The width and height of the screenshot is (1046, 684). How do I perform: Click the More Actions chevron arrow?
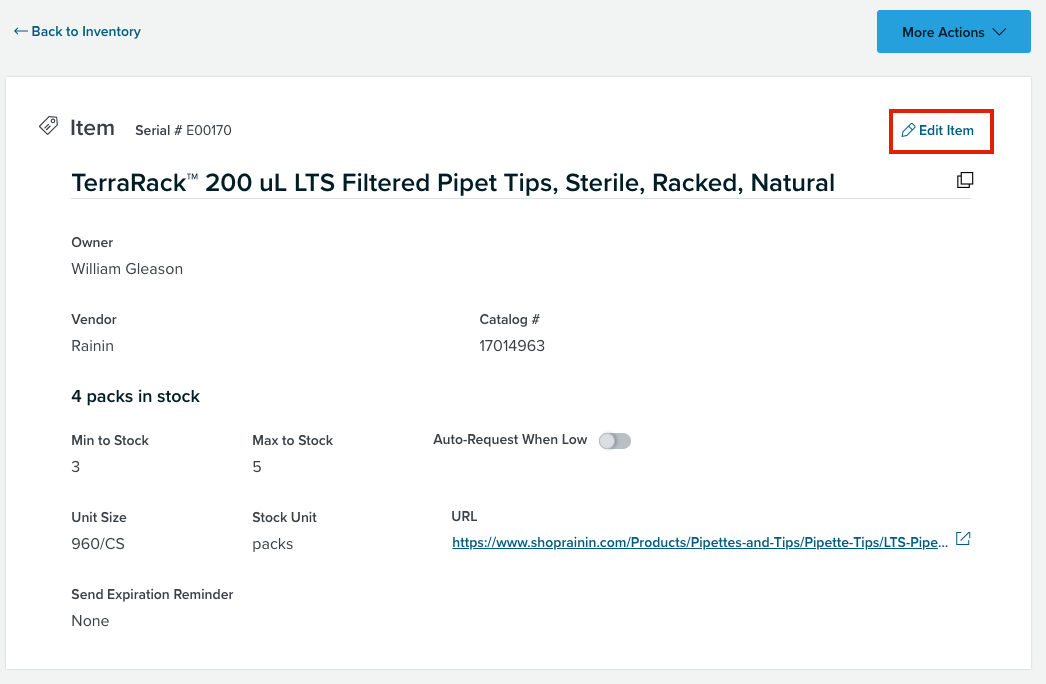pyautogui.click(x=999, y=32)
